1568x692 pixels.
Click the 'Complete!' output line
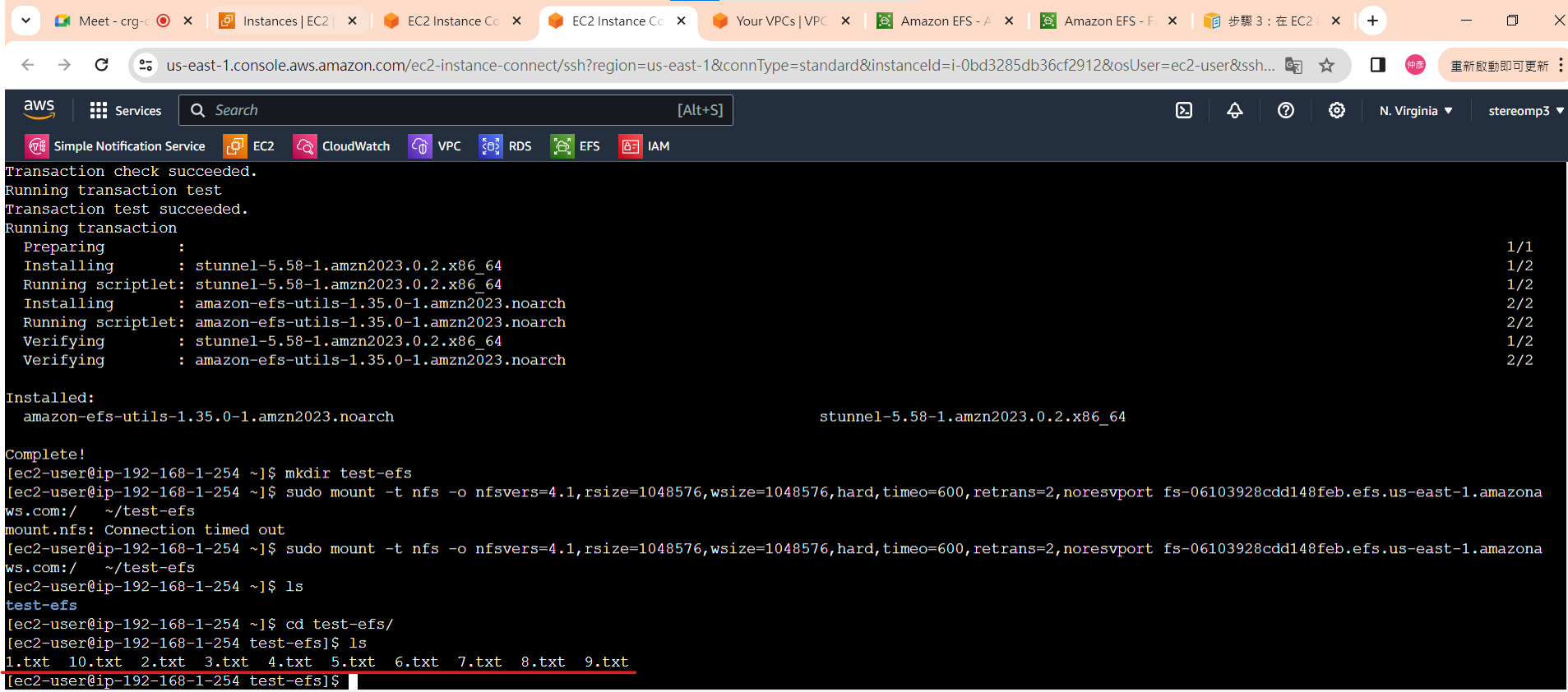(45, 454)
